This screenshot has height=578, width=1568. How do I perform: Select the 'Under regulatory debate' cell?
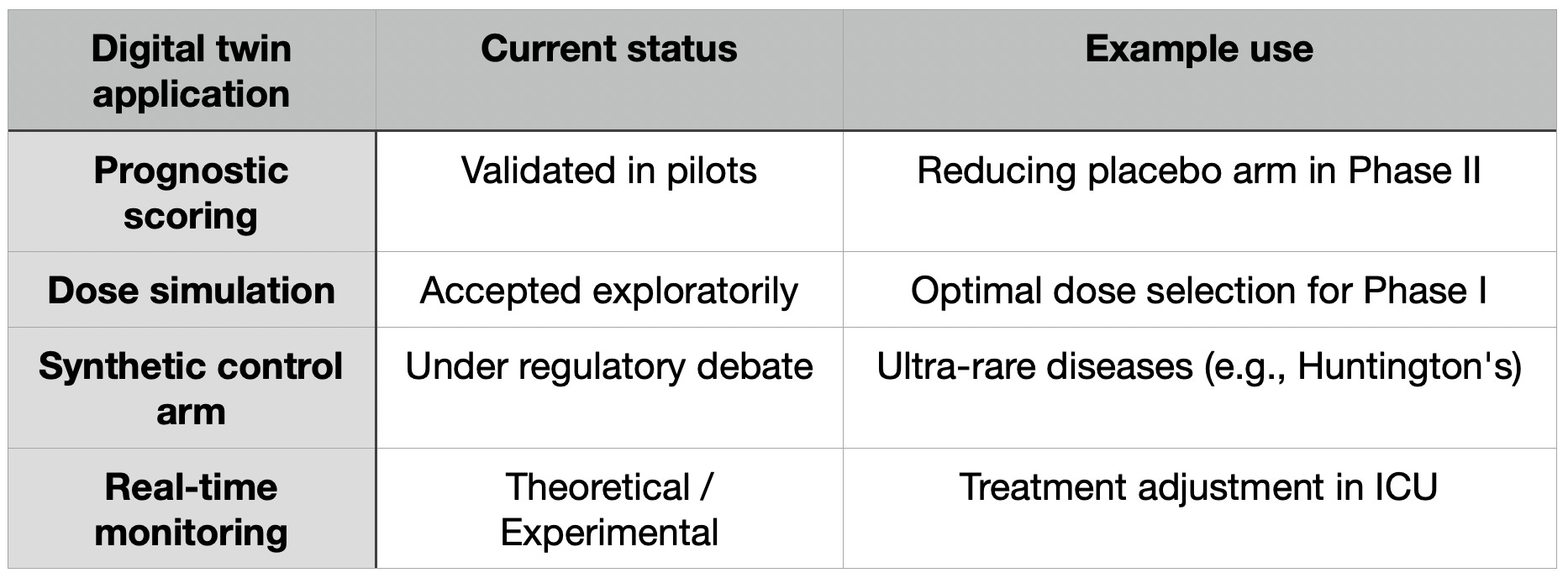(x=609, y=388)
